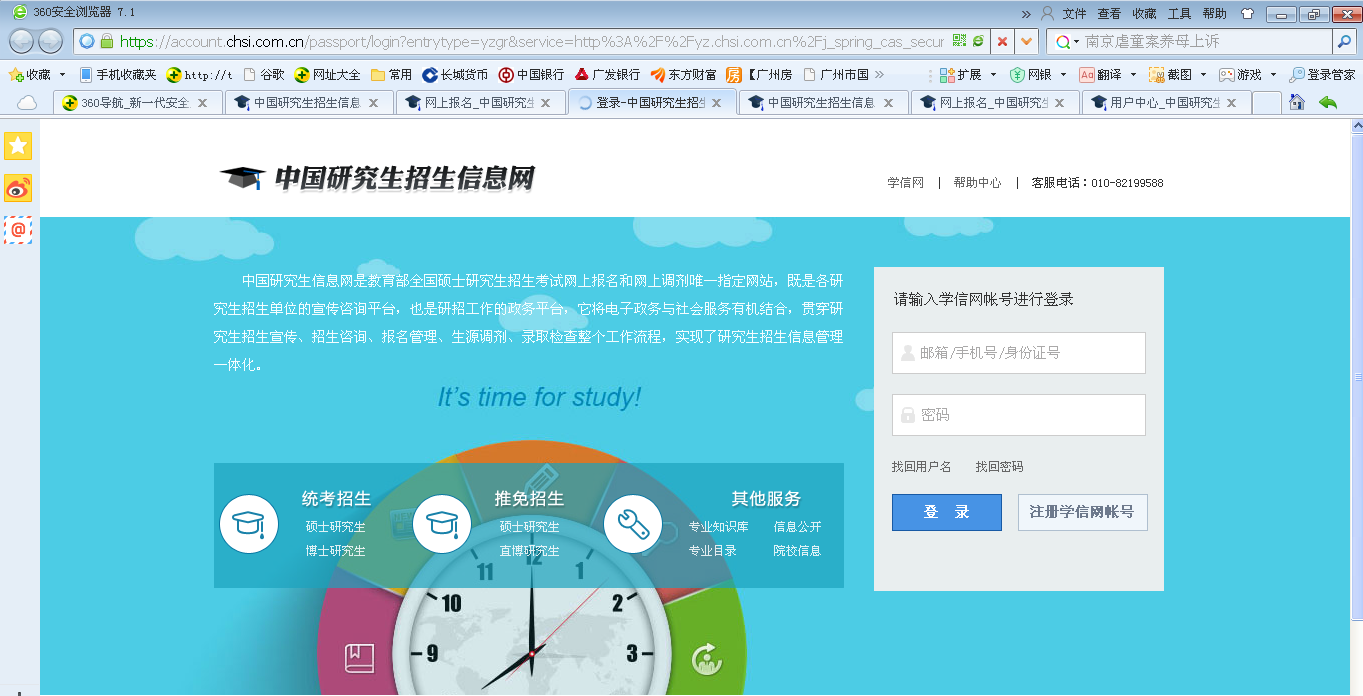Screen dimensions: 1363x696
Task: Click the 找回用户名 link
Action: [922, 467]
